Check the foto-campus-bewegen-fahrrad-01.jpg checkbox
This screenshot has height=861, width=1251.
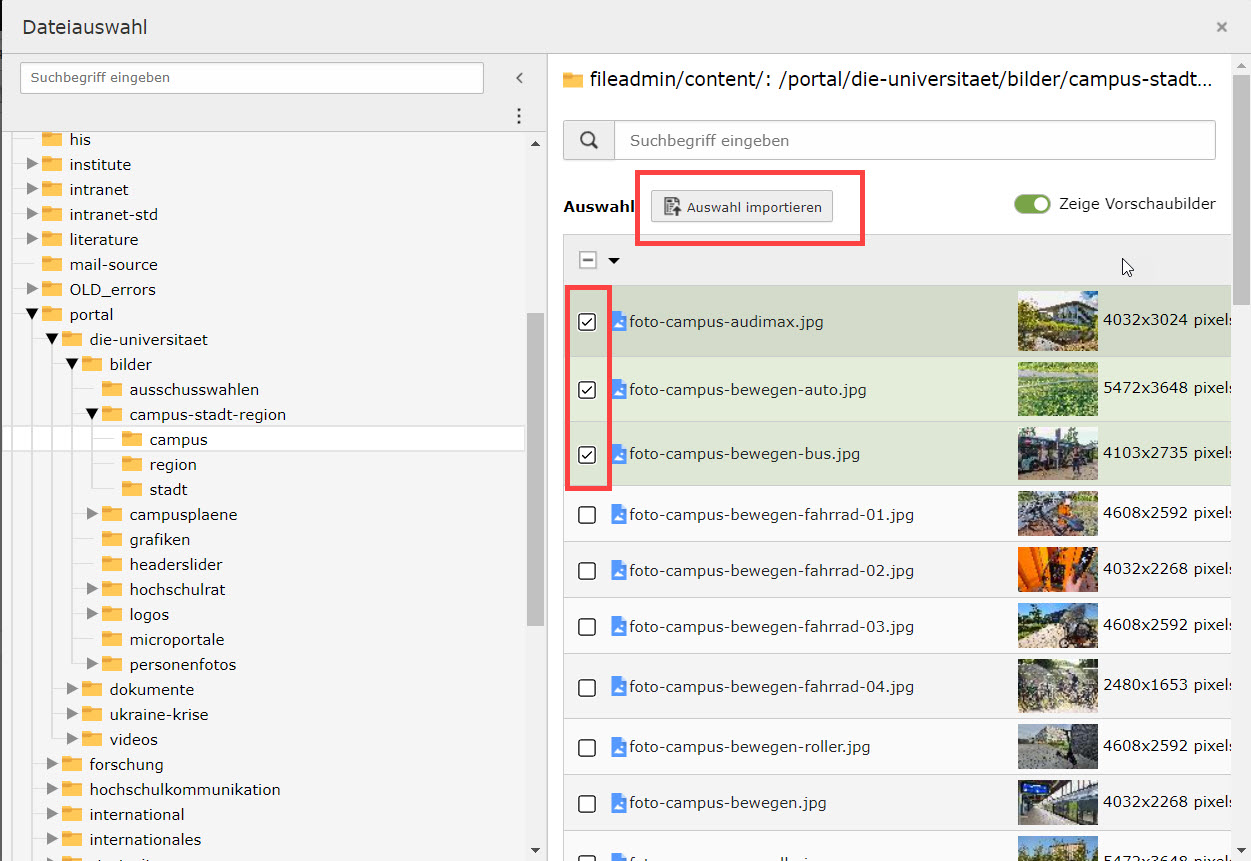587,515
